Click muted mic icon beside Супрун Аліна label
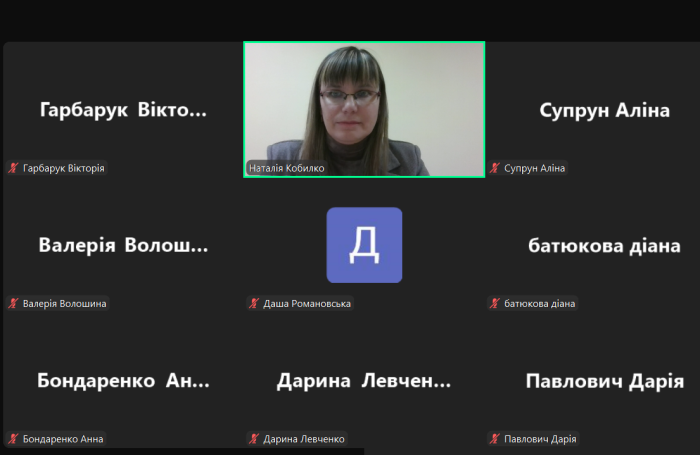Screen dimensions: 700x455 [x=494, y=168]
